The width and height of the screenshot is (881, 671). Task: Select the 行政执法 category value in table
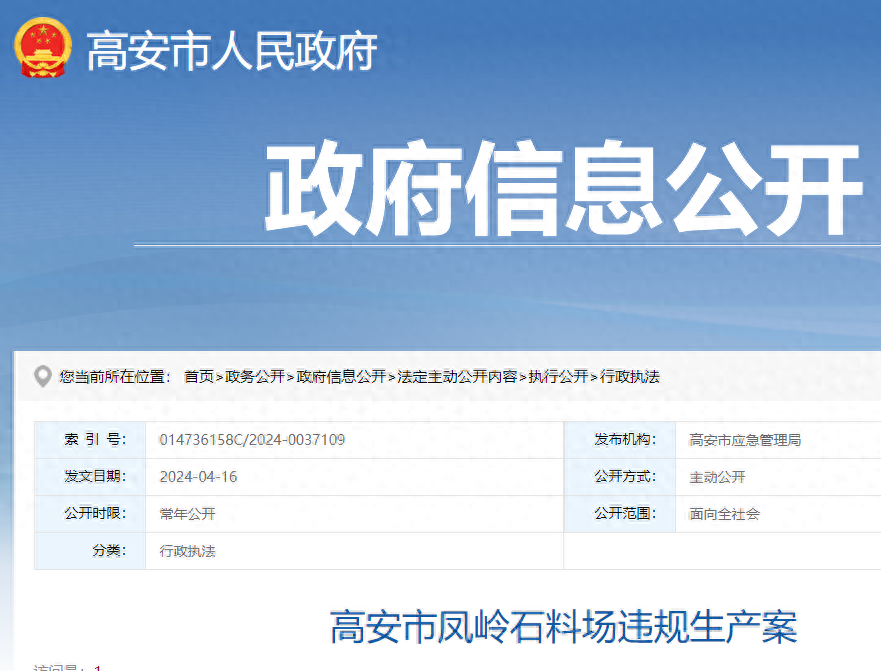click(188, 551)
